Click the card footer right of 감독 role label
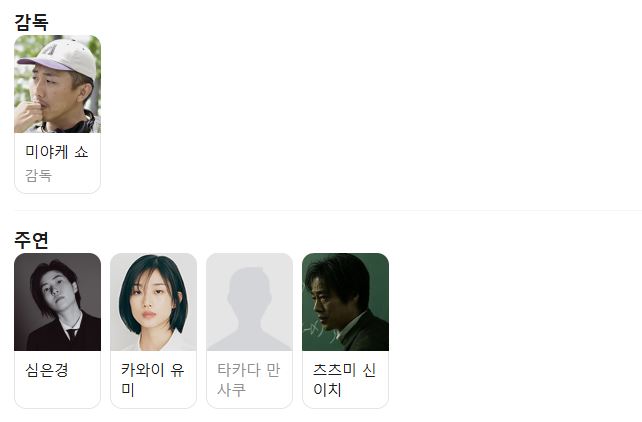The width and height of the screenshot is (642, 422). coord(76,176)
